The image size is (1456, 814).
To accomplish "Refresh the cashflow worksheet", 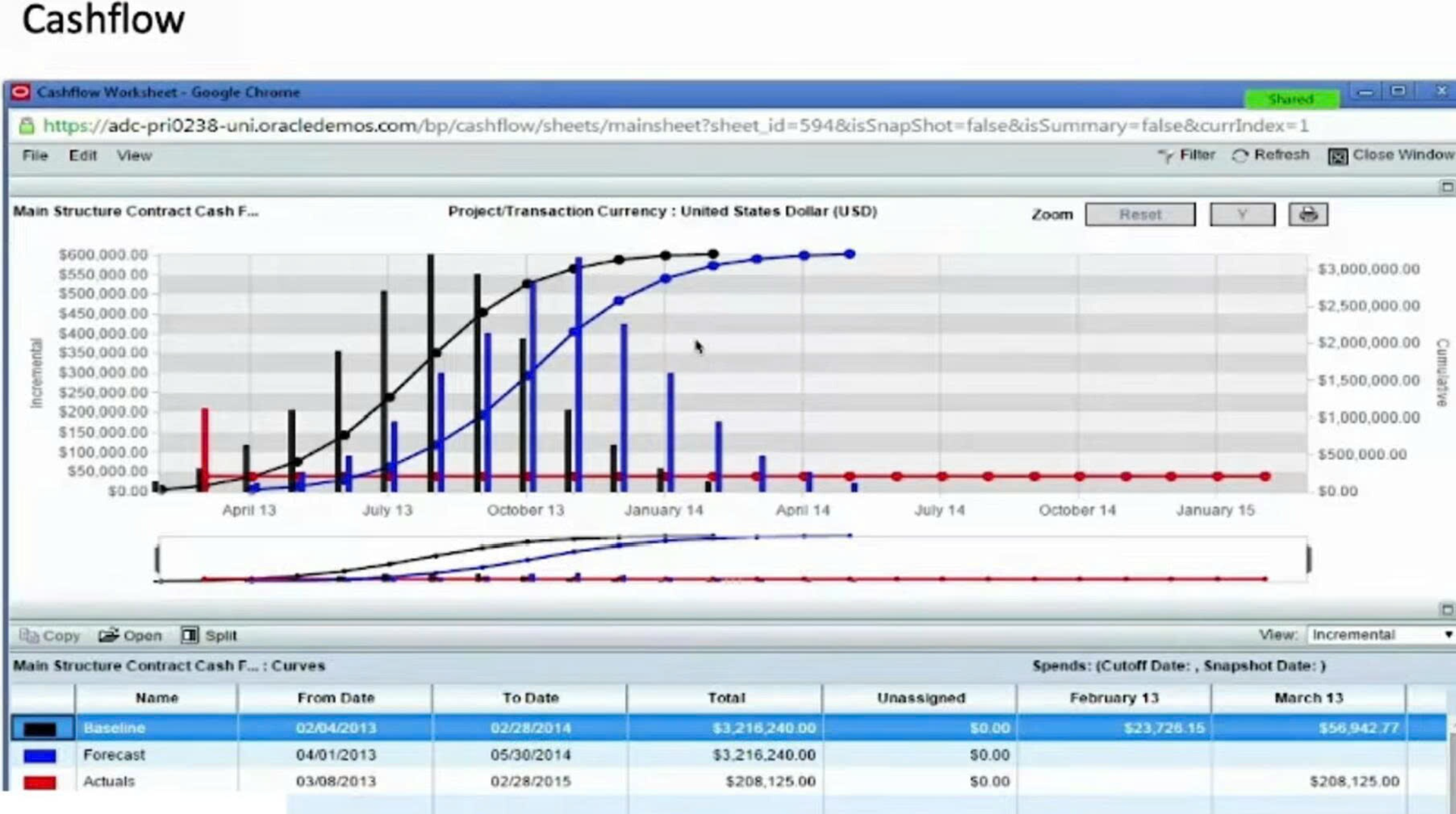I will tap(1270, 155).
